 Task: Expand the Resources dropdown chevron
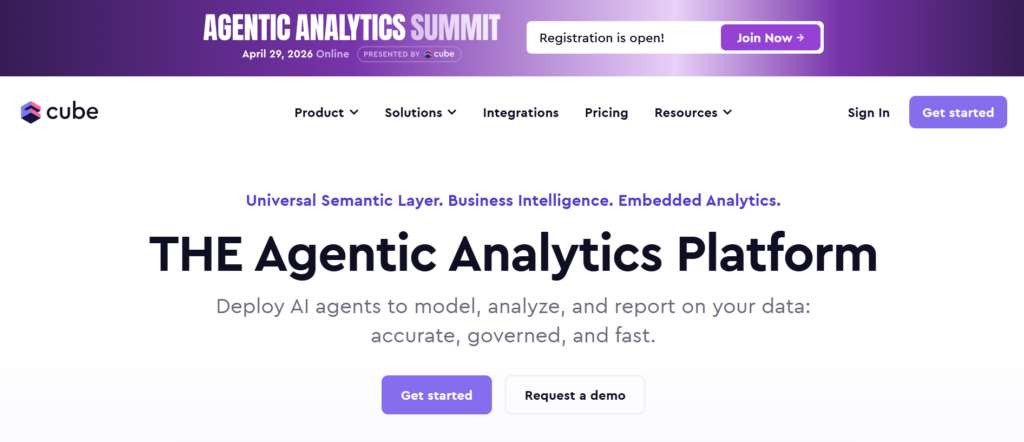click(x=727, y=113)
